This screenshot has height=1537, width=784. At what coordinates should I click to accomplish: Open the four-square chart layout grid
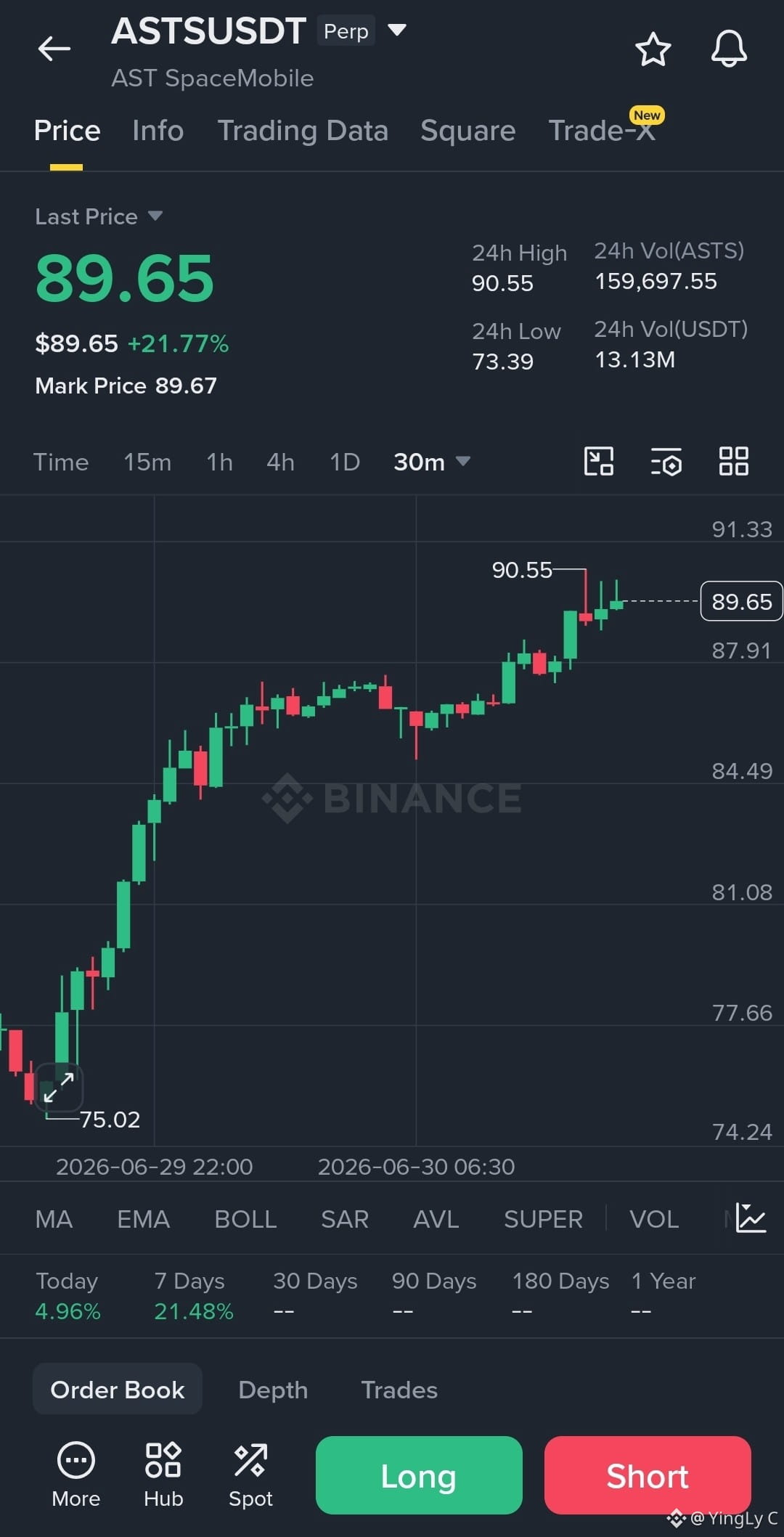[x=733, y=461]
